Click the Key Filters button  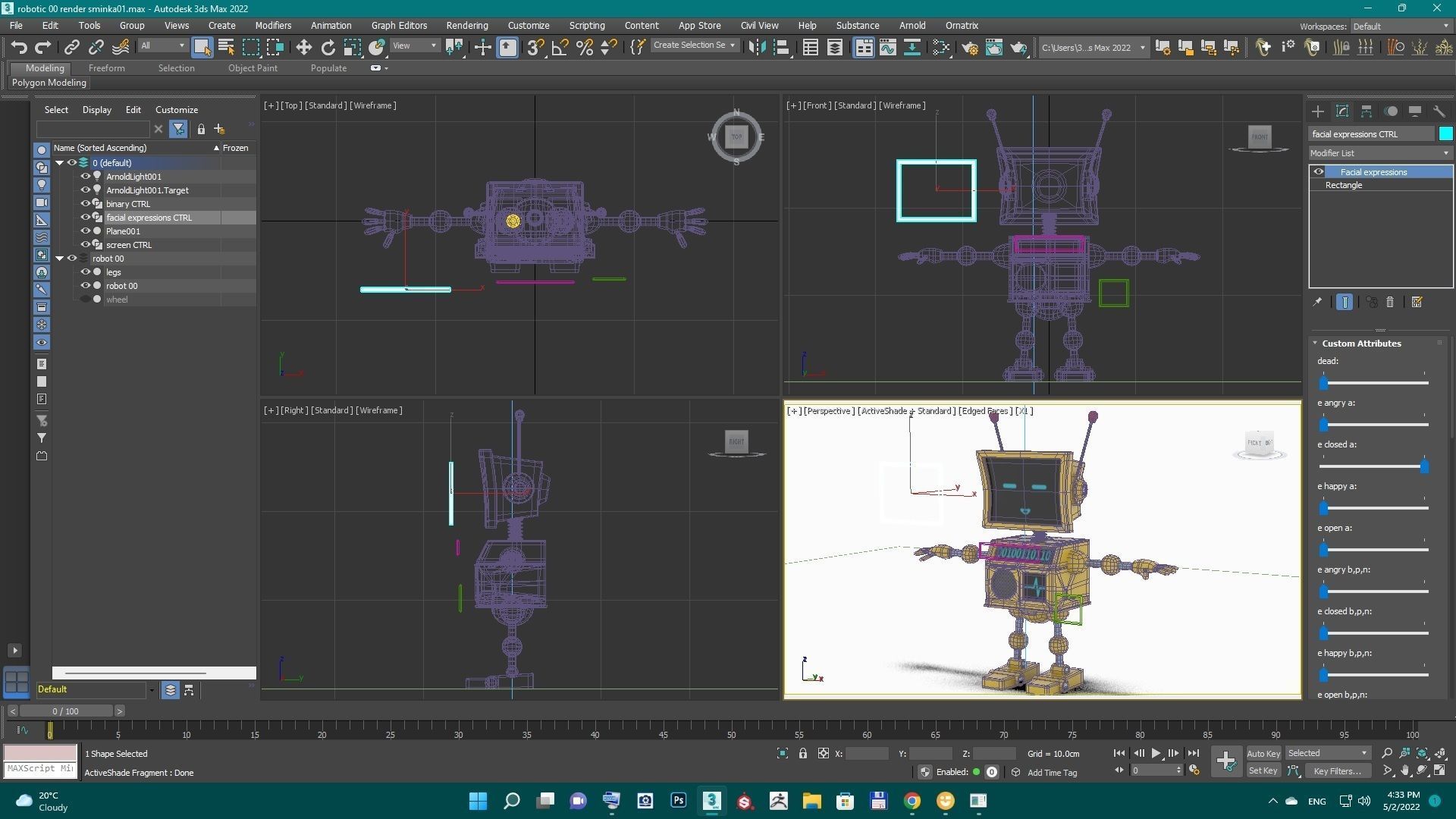click(1337, 771)
